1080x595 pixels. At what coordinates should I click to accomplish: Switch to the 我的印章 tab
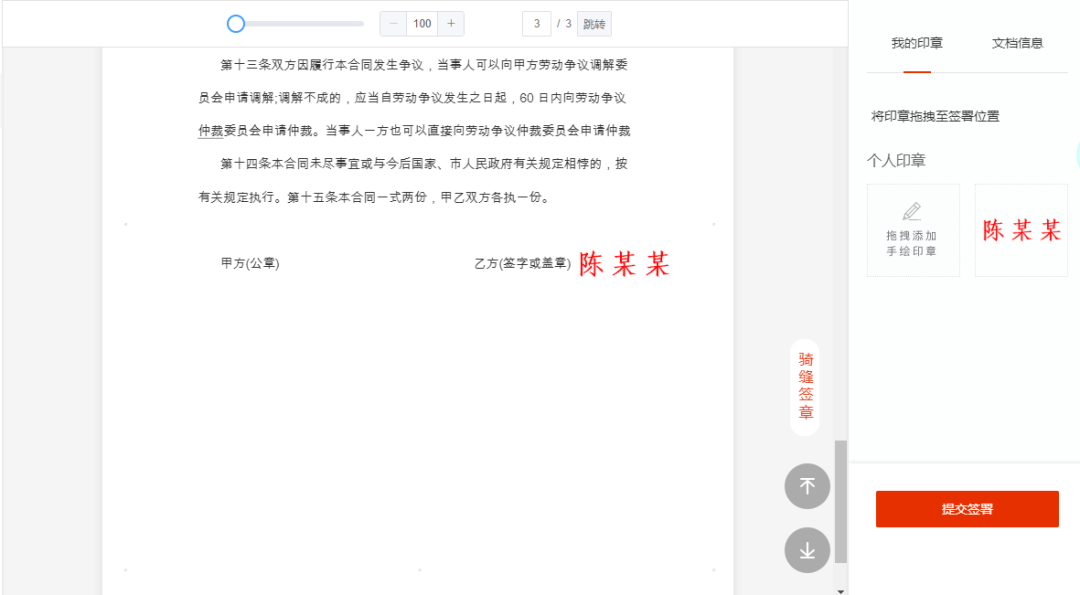[x=916, y=43]
